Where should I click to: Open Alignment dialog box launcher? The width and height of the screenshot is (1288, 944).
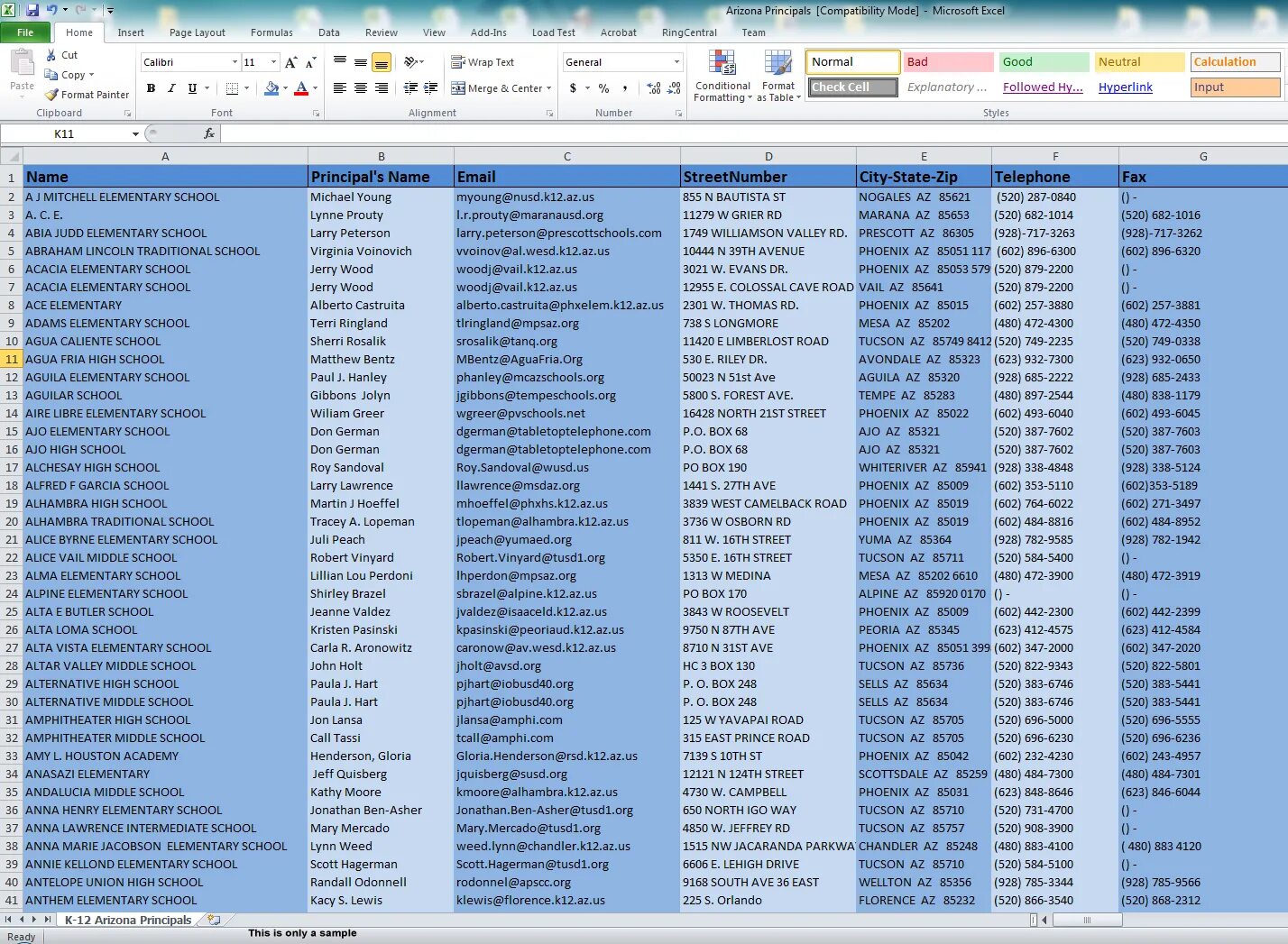548,114
